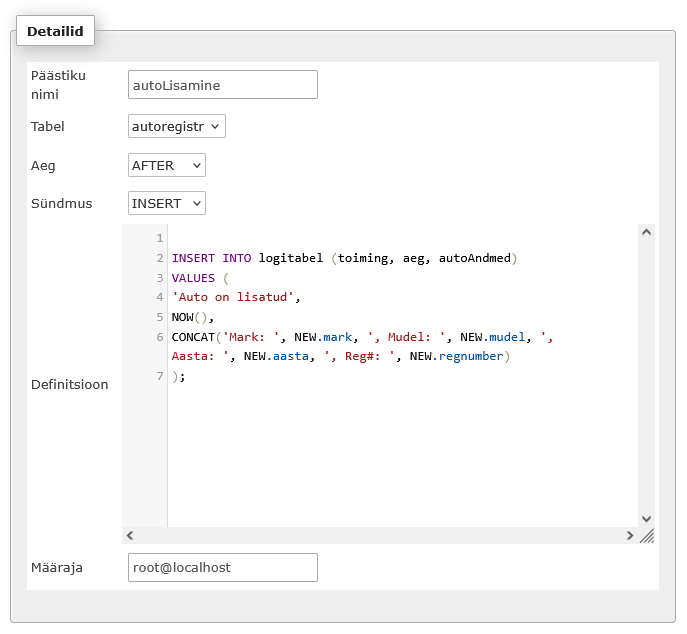Click the CONCAT function on line 6

pyautogui.click(x=193, y=337)
